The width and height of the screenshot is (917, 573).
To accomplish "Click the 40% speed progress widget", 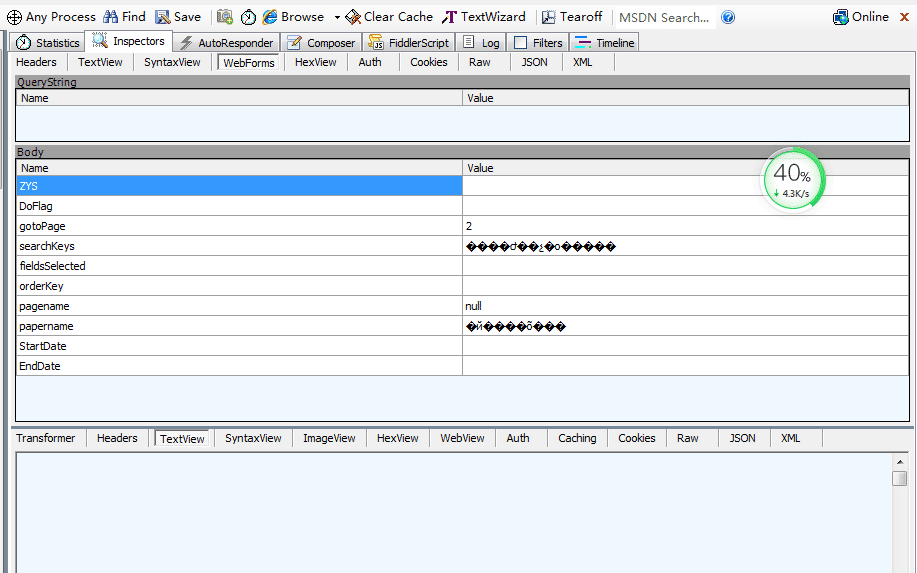I will click(x=794, y=180).
